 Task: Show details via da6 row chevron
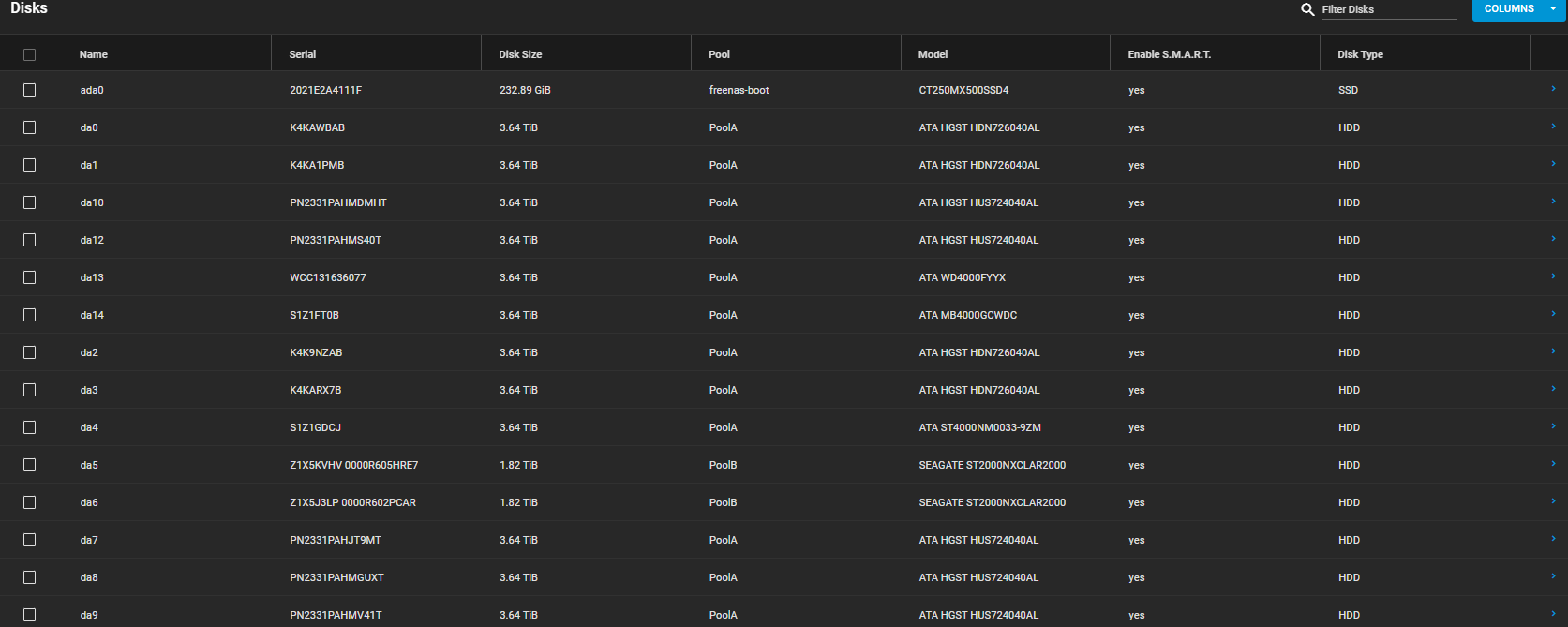point(1553,501)
